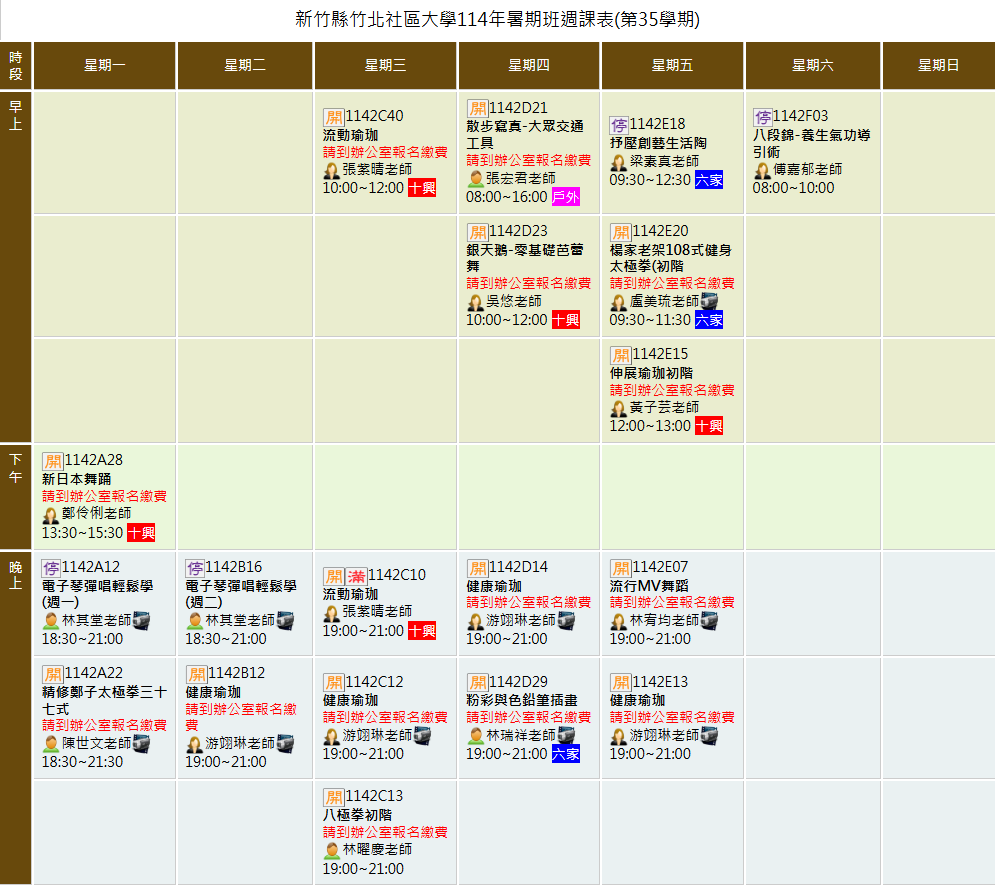Open course 流行MV舞蹈 title
Screen dimensions: 995x885
coord(649,586)
